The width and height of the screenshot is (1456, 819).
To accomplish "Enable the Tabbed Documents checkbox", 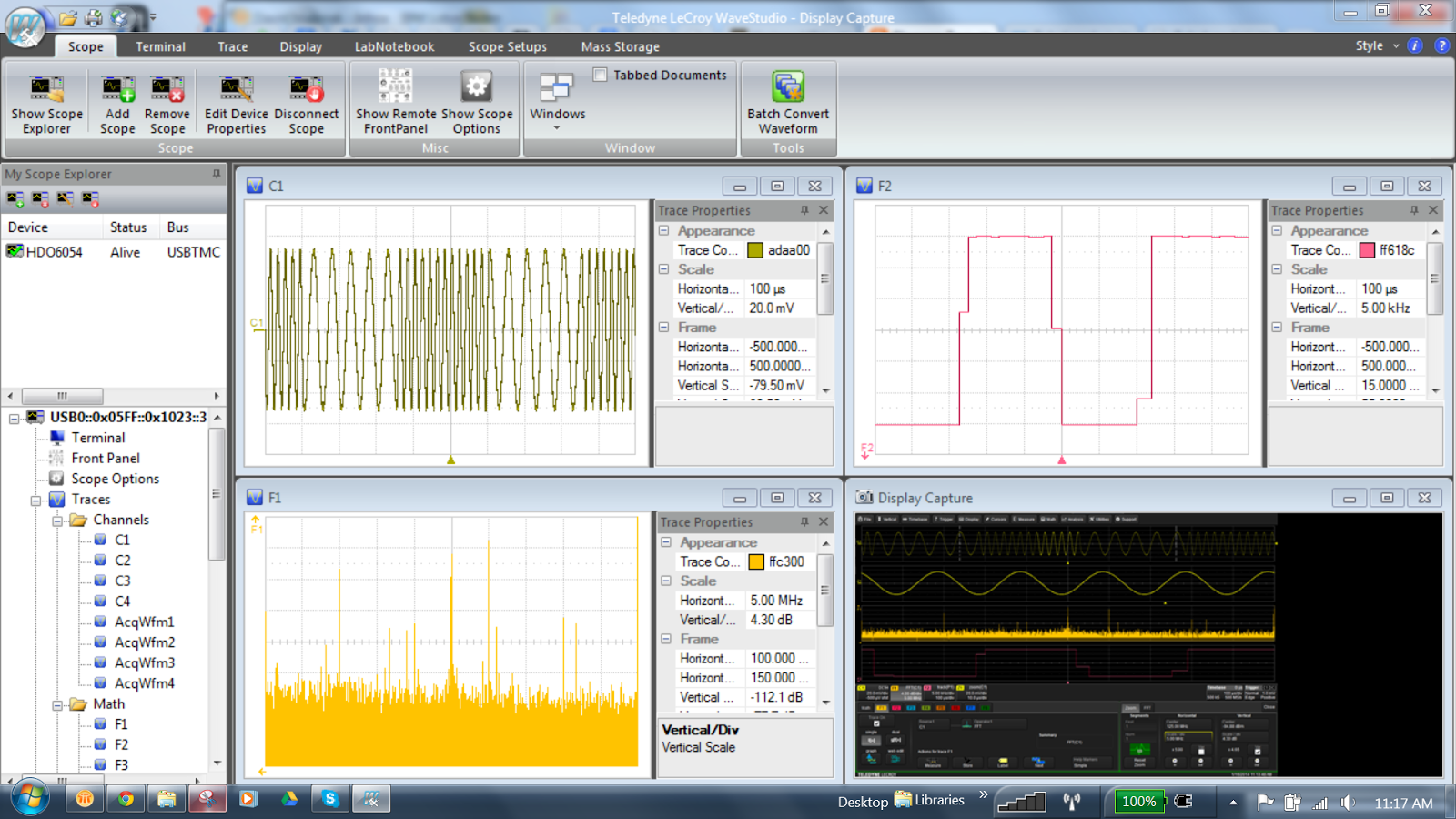I will 600,75.
